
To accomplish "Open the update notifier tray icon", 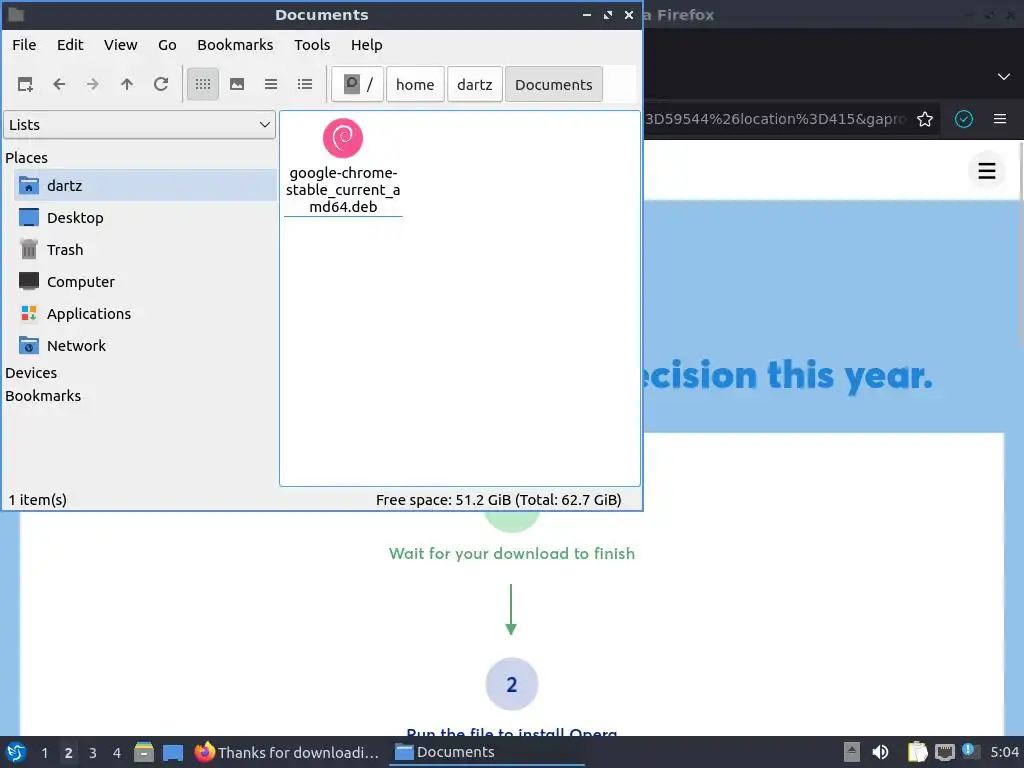I will pos(970,751).
